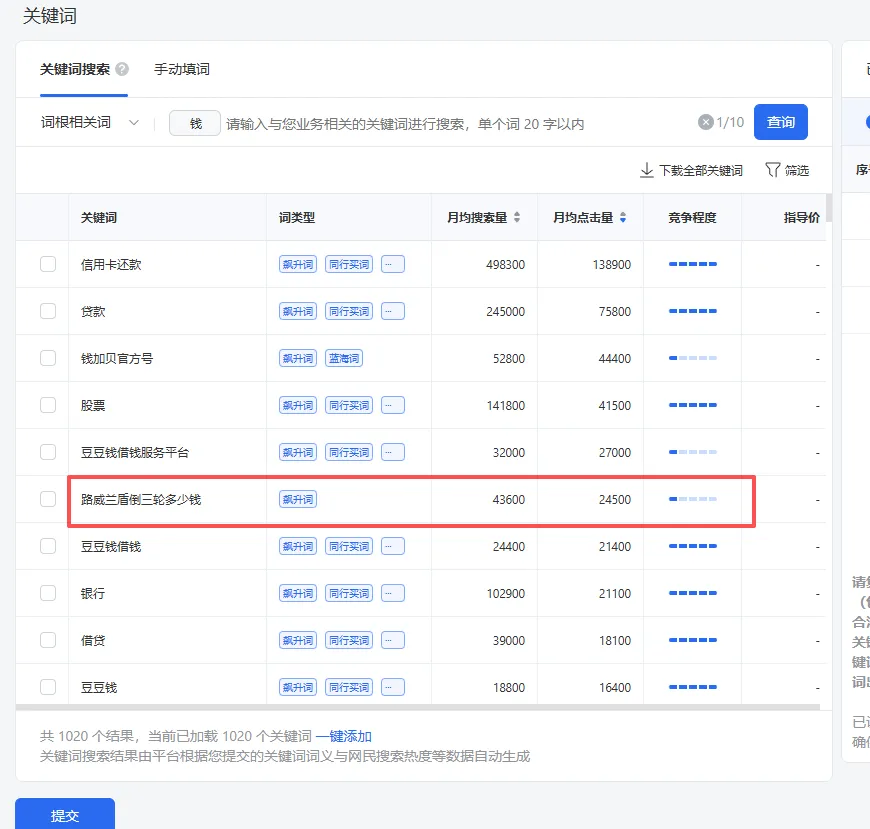Clear the keyword input with the X icon
This screenshot has width=870, height=829.
[705, 122]
